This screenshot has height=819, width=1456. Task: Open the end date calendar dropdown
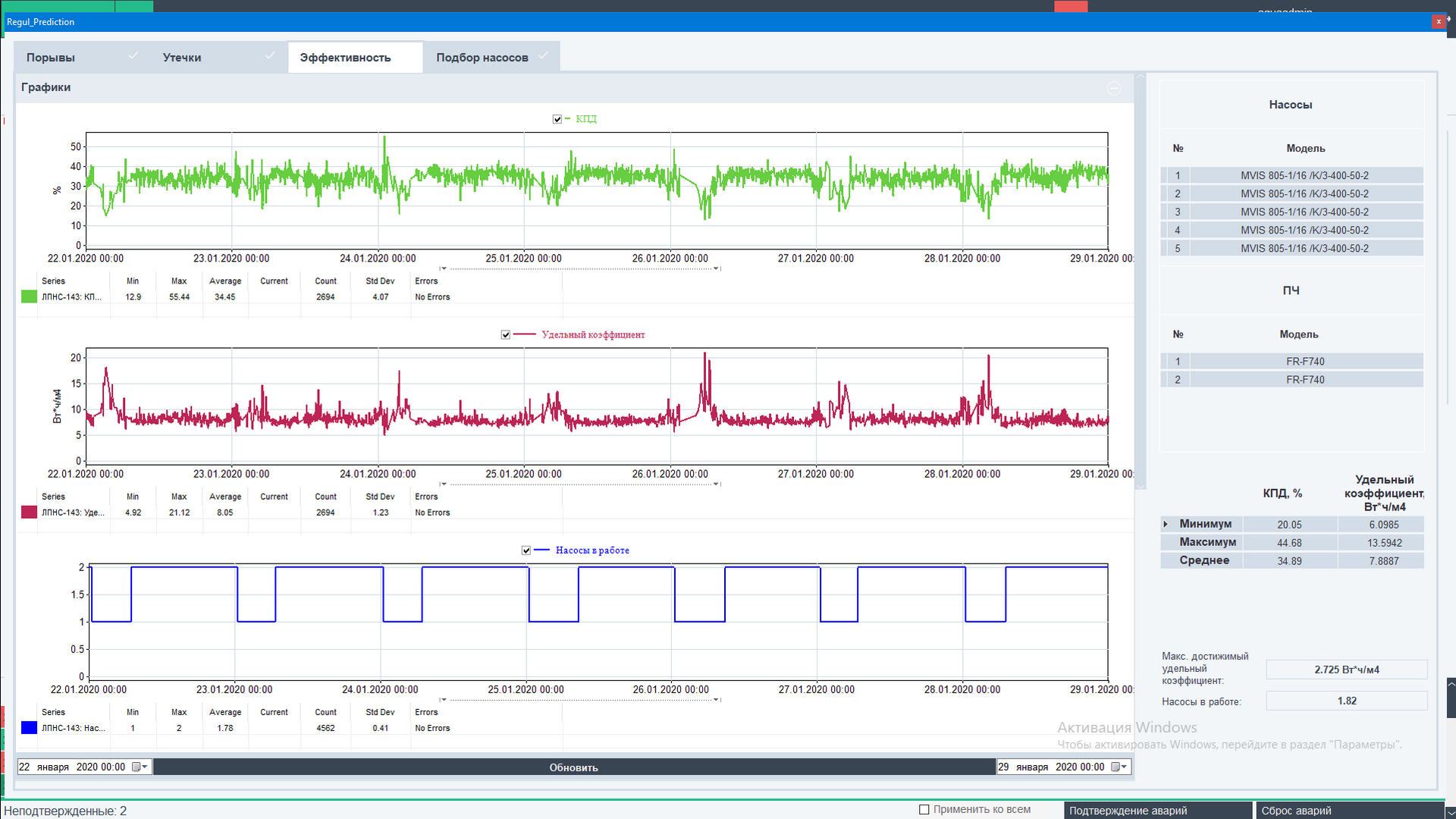click(1119, 767)
